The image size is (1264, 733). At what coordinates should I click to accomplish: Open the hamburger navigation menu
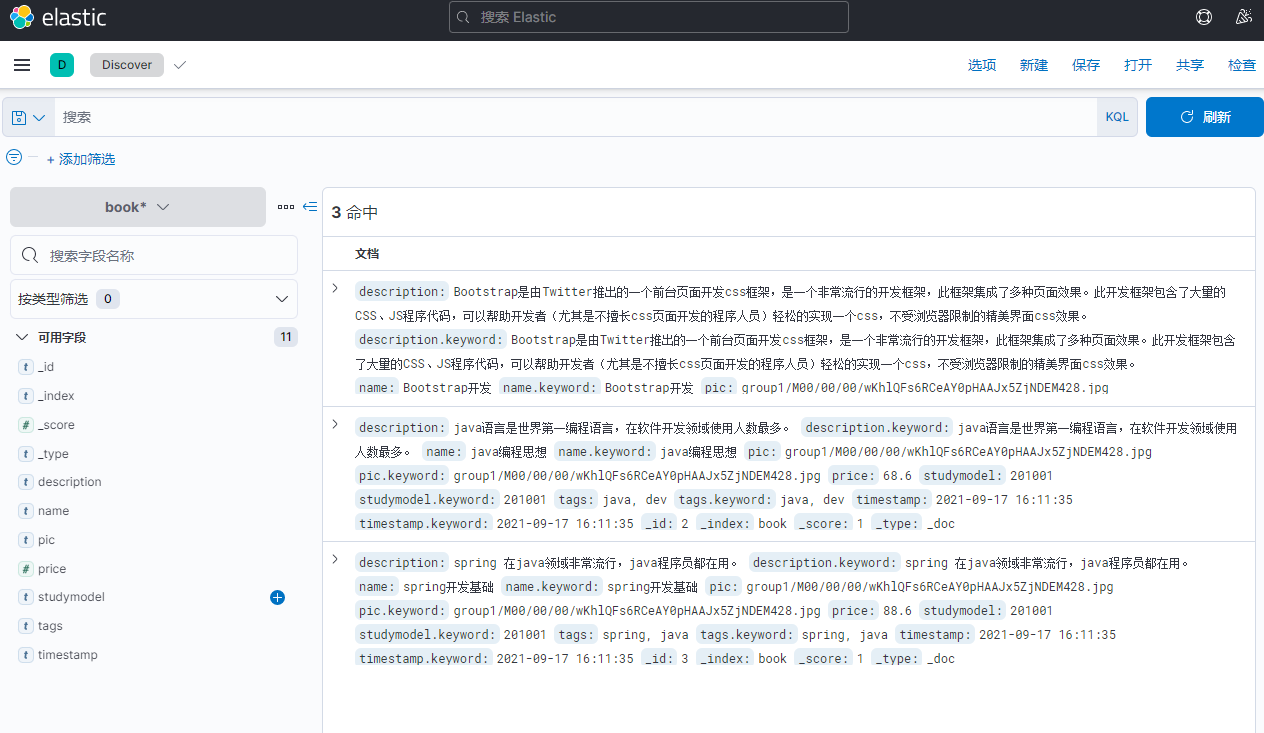pyautogui.click(x=22, y=65)
